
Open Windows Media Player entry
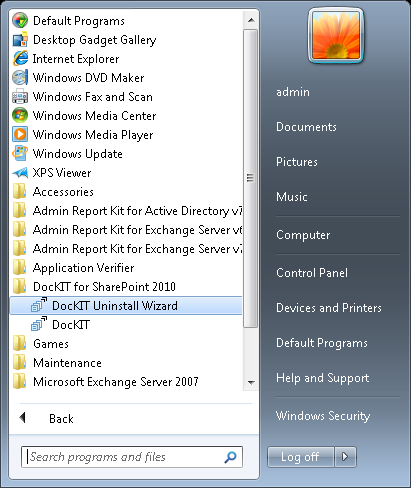(x=126, y=135)
